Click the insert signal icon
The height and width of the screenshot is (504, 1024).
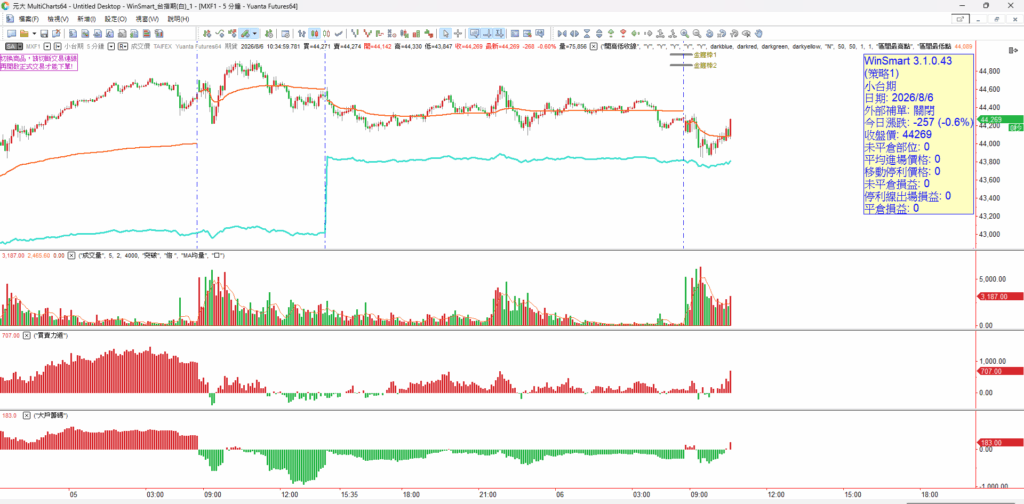click(x=234, y=33)
